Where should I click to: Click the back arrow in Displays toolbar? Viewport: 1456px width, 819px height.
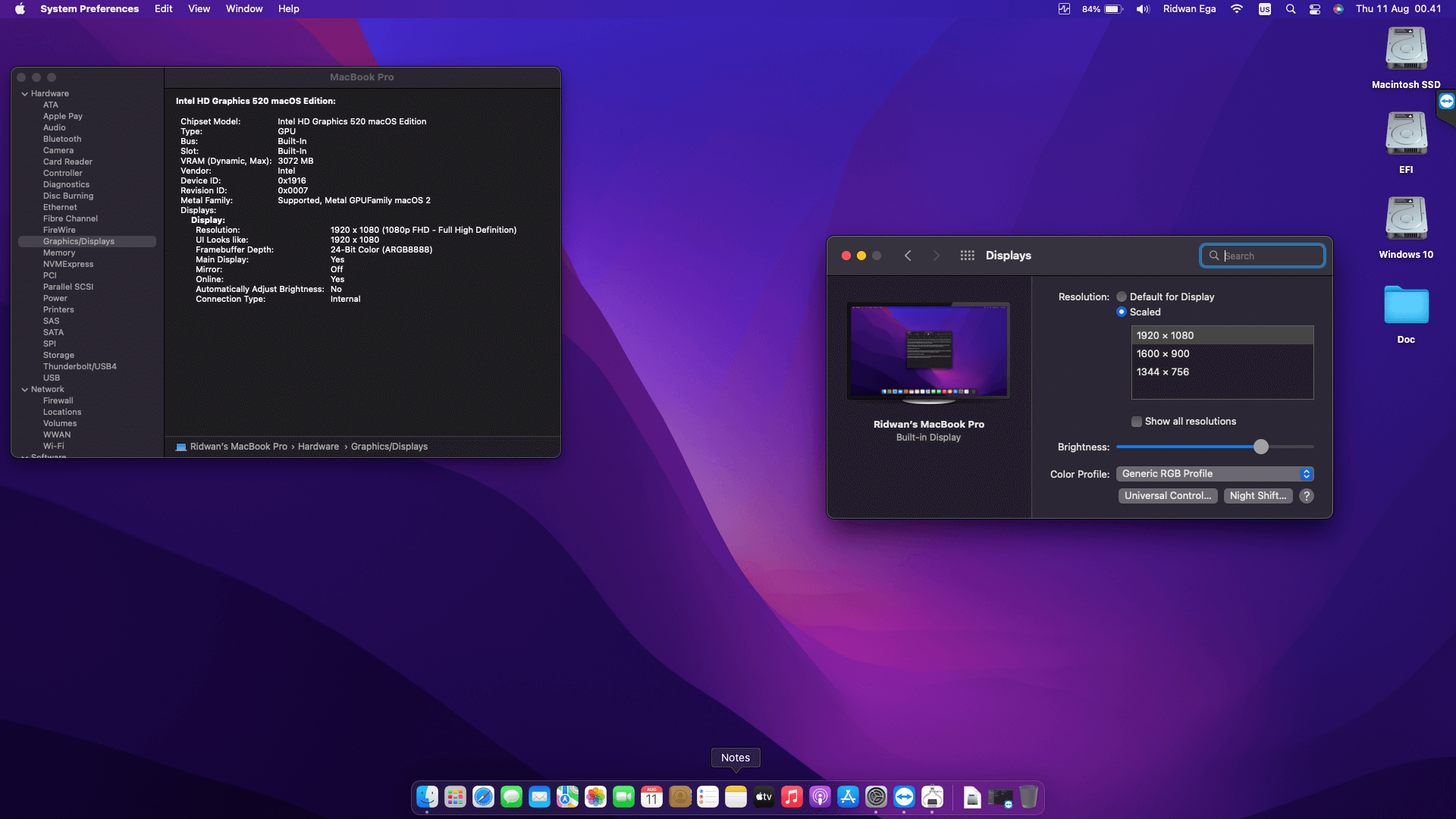[x=908, y=256]
